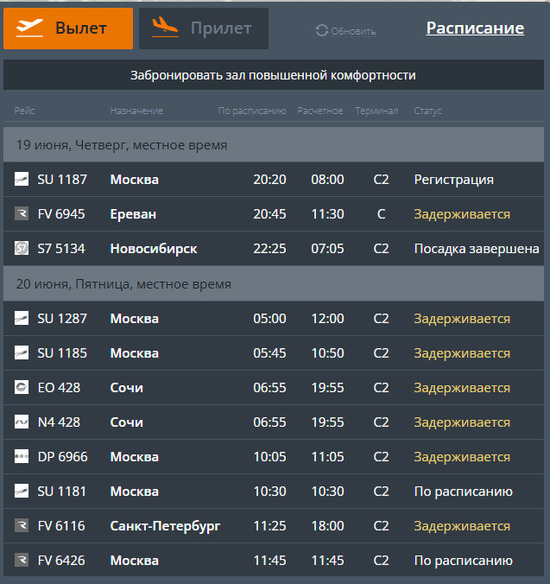
Task: Click the Терминал column header
Action: coord(376,111)
